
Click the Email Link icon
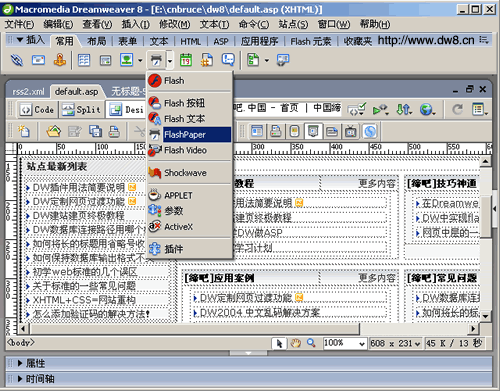[x=38, y=60]
